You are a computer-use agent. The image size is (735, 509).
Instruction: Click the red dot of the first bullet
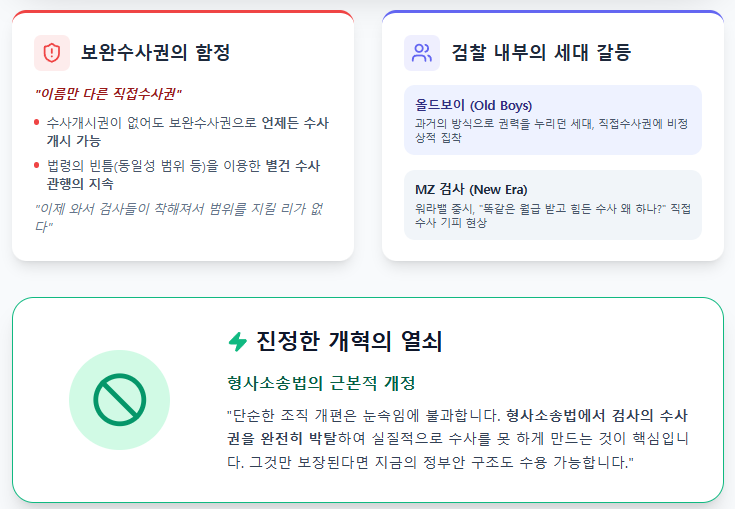[x=37, y=123]
